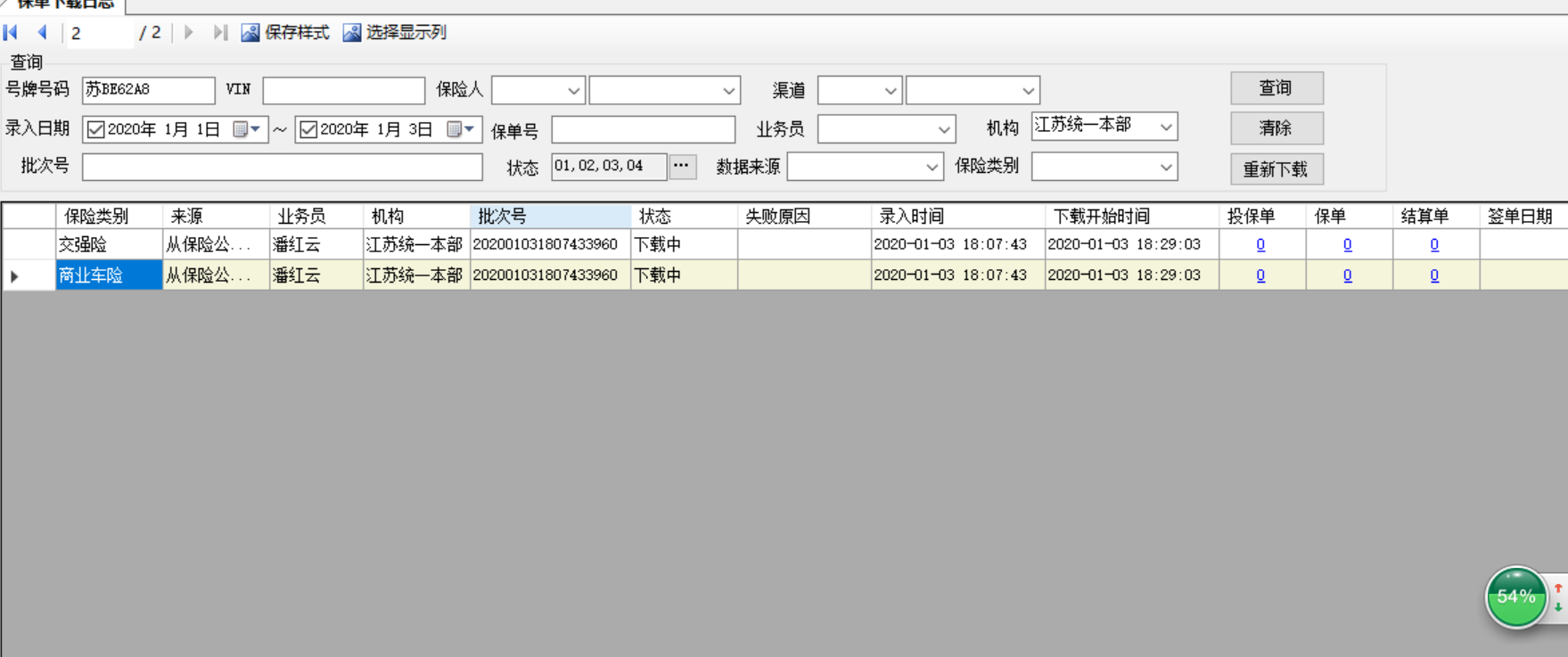The image size is (1568, 657).
Task: Sort by 保单 column header
Action: pyautogui.click(x=1350, y=217)
